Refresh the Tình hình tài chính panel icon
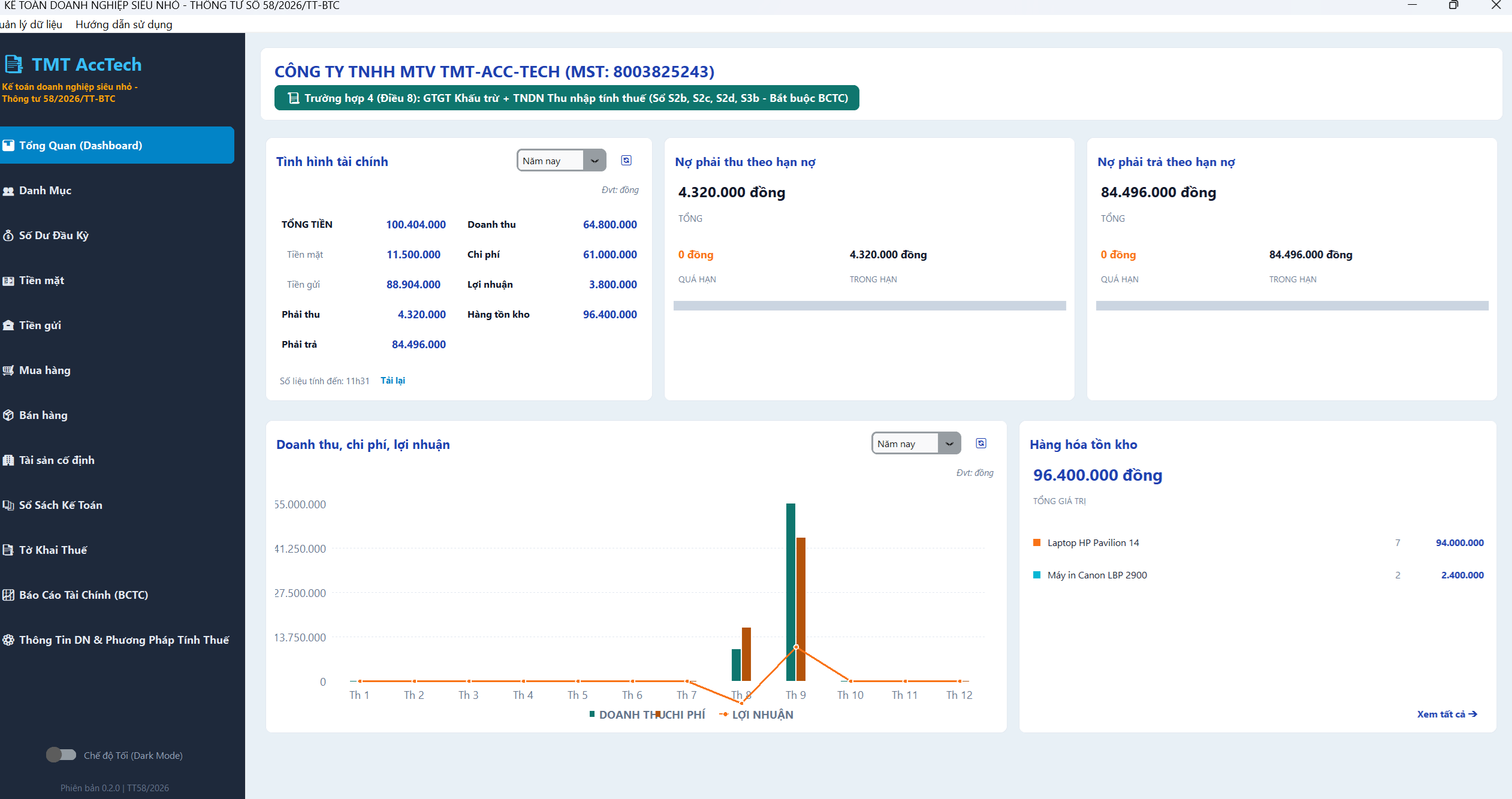This screenshot has height=799, width=1512. pyautogui.click(x=626, y=160)
